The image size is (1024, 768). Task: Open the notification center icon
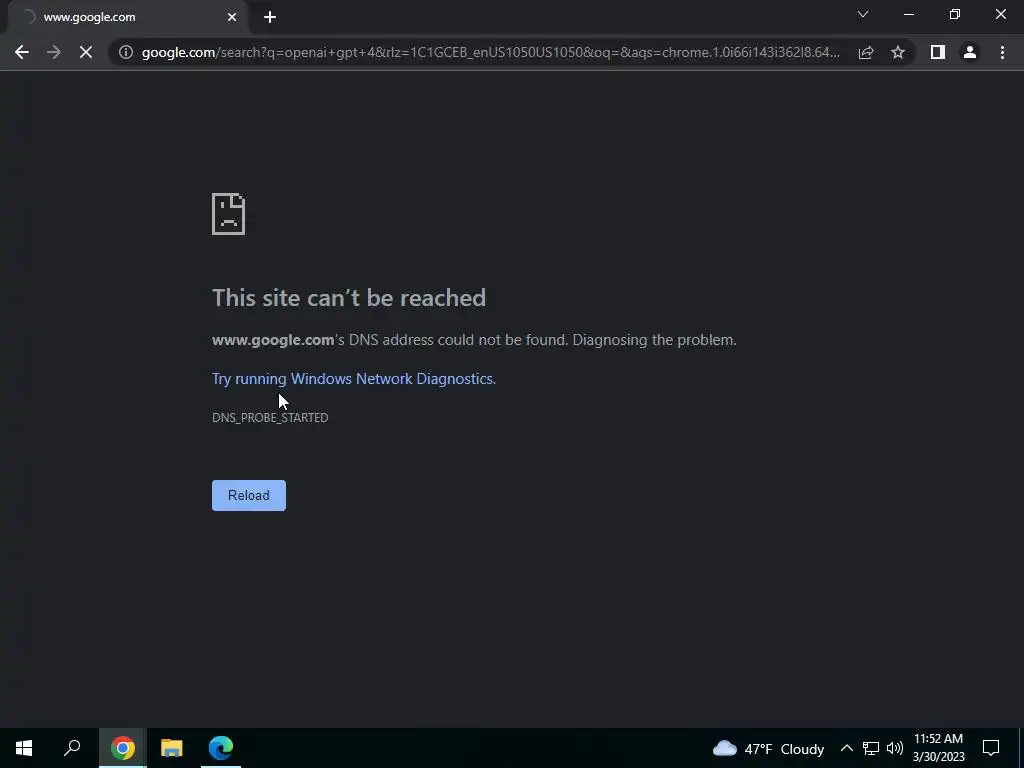click(991, 748)
